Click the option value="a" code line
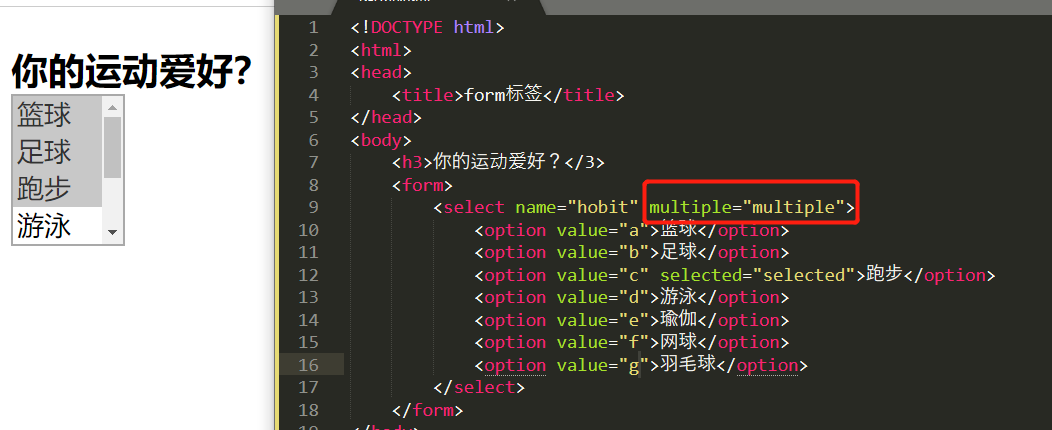 (631, 230)
